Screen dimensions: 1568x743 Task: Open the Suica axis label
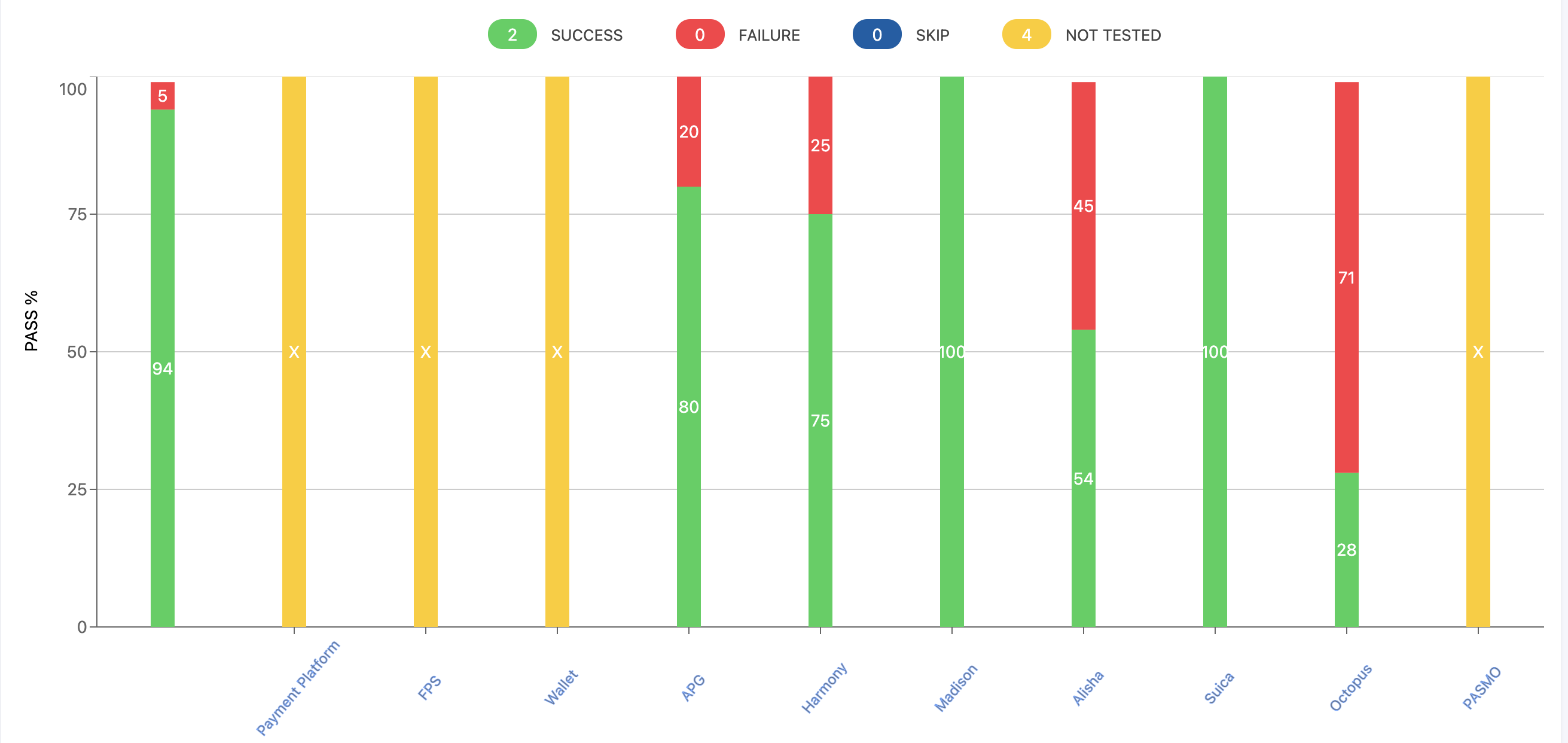click(x=1219, y=687)
